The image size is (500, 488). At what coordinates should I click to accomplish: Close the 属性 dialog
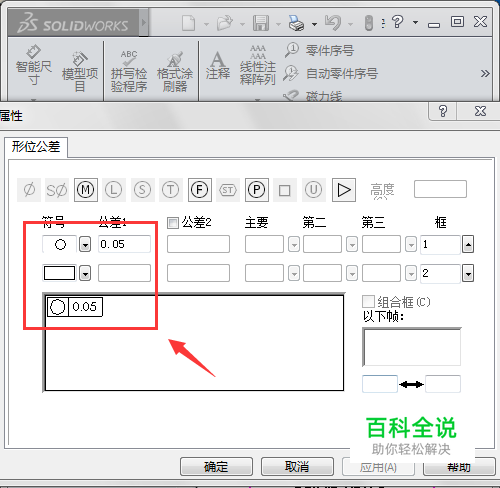[x=480, y=111]
